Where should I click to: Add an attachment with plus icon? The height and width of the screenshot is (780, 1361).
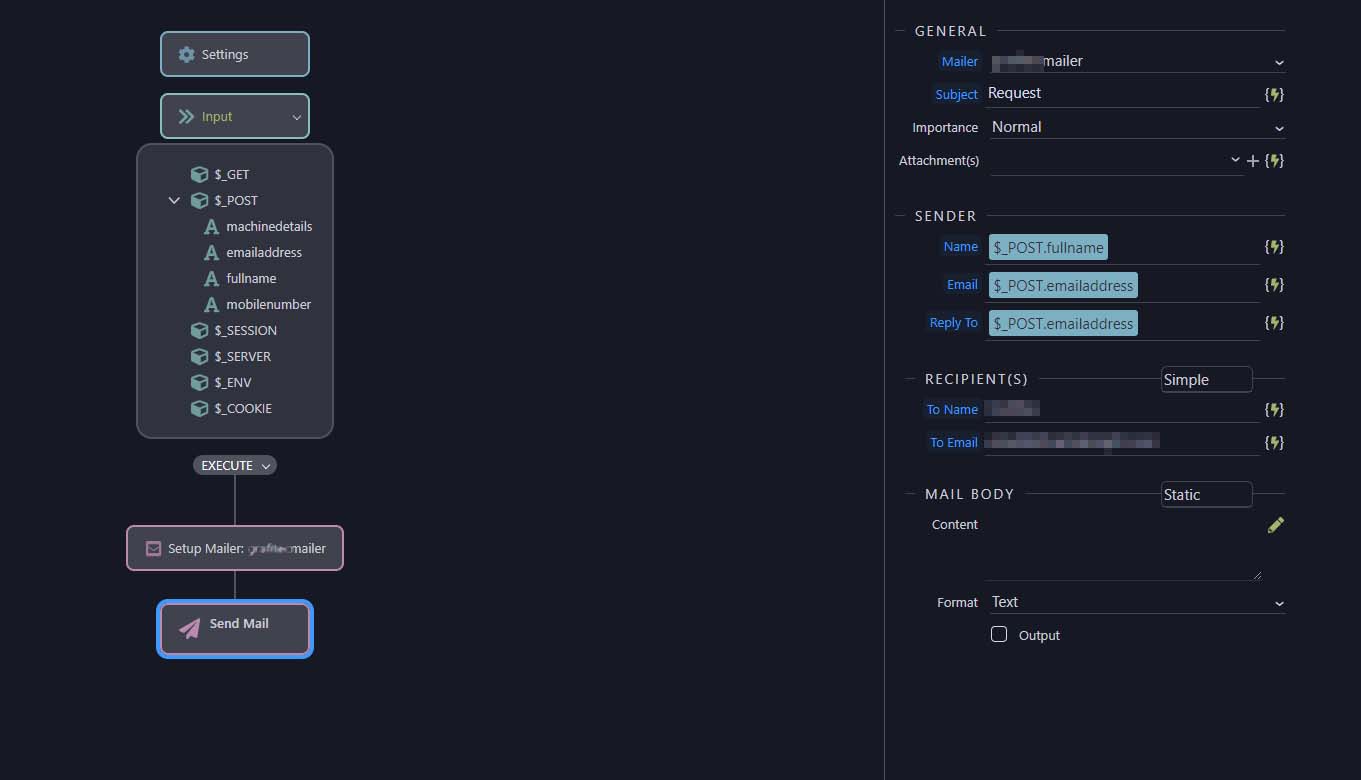pos(1253,160)
